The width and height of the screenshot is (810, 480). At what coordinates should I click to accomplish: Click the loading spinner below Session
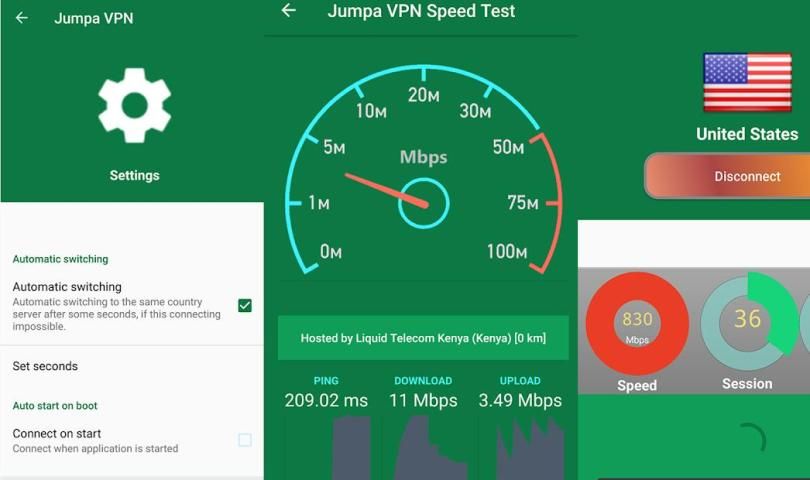point(750,440)
